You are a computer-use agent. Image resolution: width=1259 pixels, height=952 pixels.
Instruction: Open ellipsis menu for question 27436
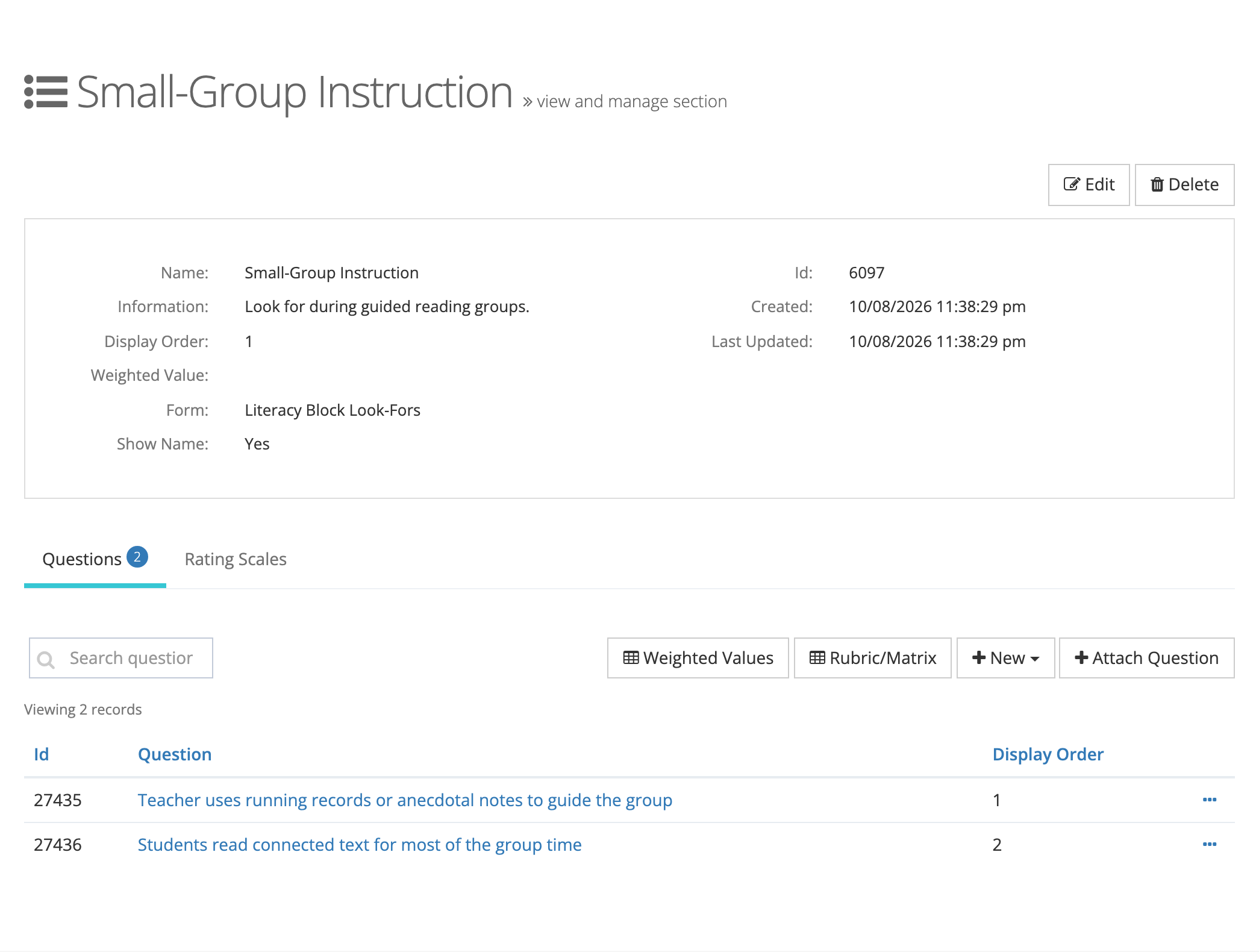click(x=1209, y=844)
